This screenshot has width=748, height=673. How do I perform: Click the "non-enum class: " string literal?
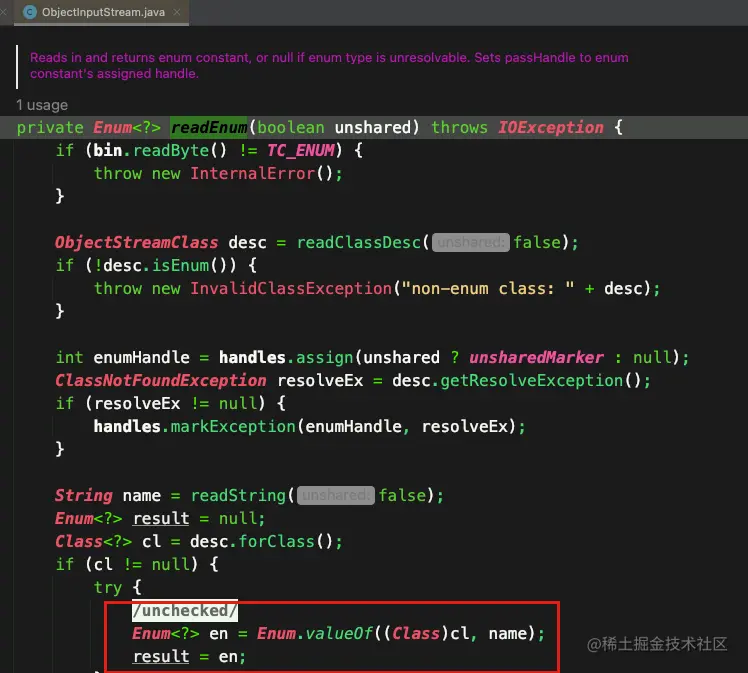[488, 289]
